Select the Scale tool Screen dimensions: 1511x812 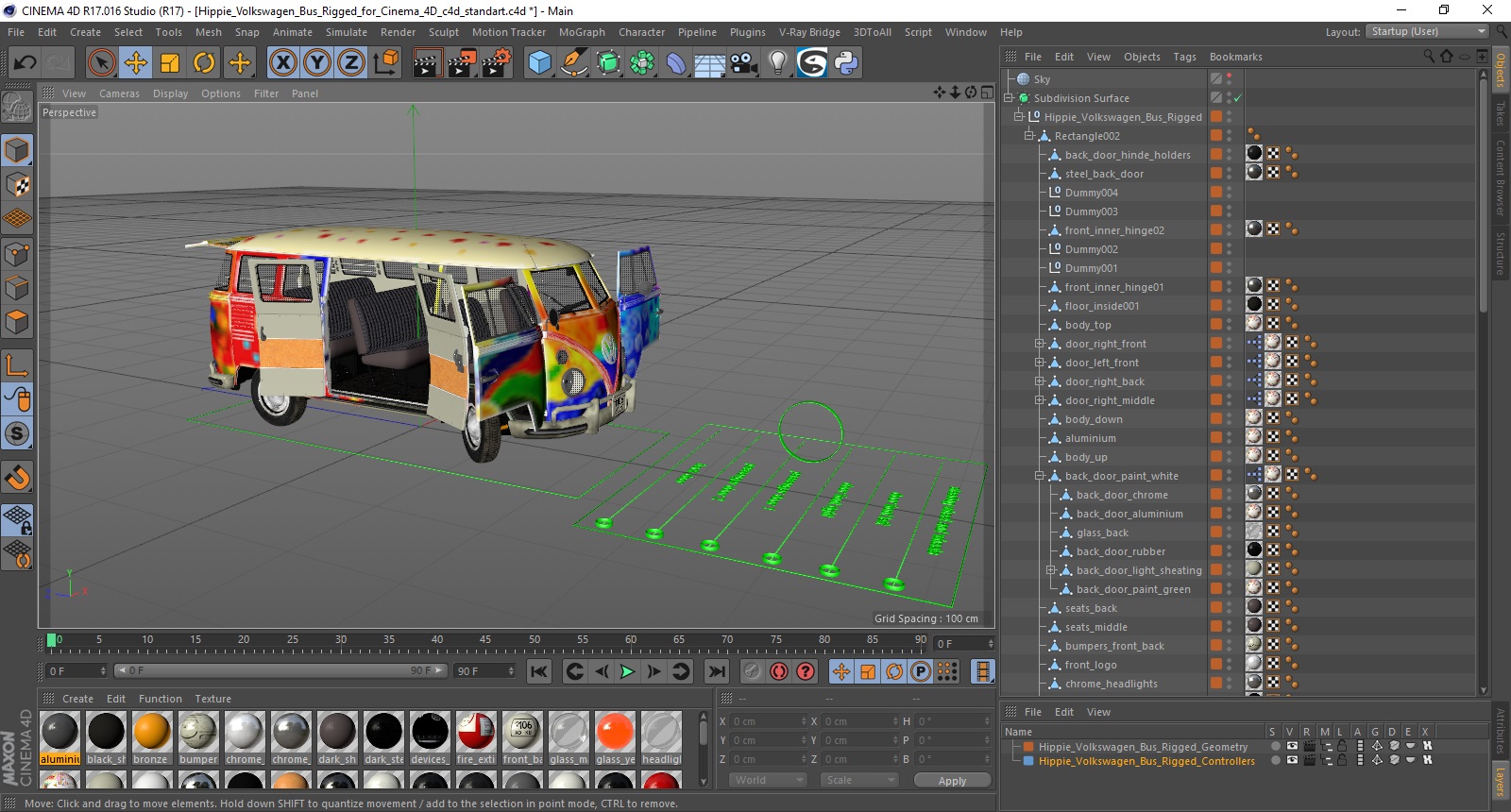[170, 63]
